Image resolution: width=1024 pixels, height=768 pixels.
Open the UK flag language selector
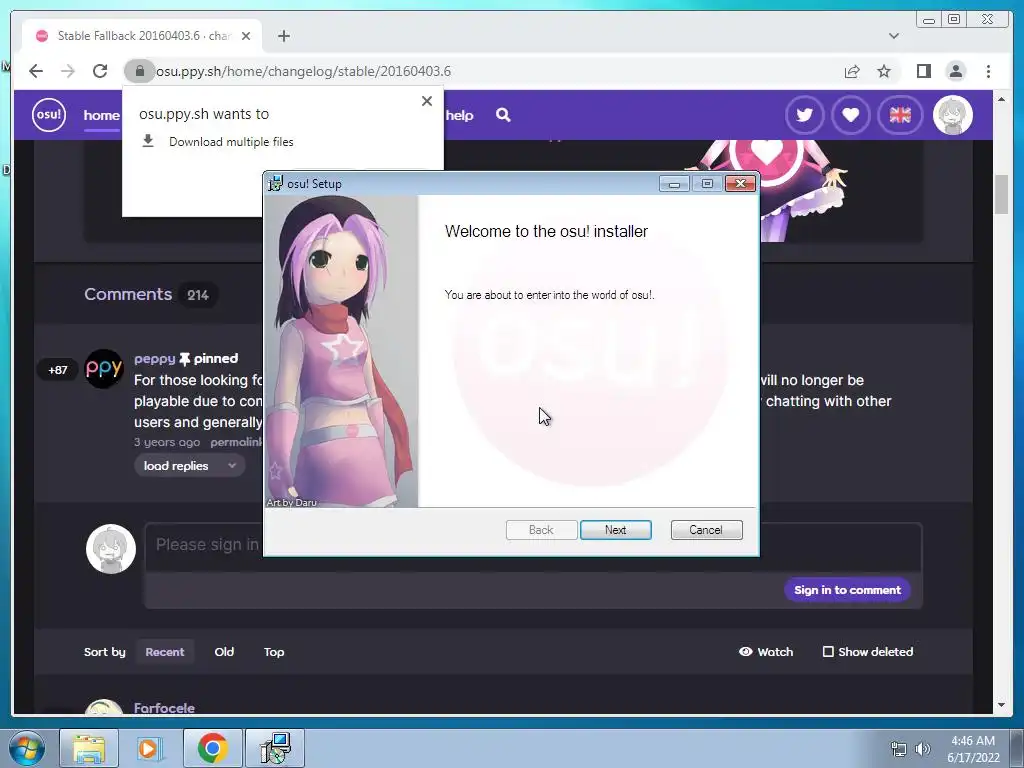900,115
